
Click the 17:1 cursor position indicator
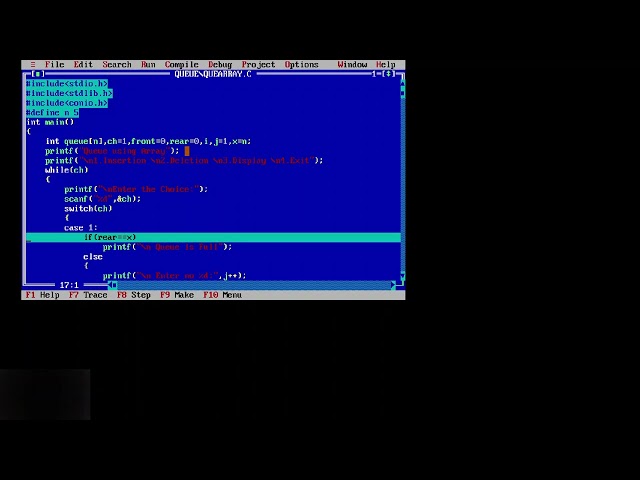click(69, 285)
